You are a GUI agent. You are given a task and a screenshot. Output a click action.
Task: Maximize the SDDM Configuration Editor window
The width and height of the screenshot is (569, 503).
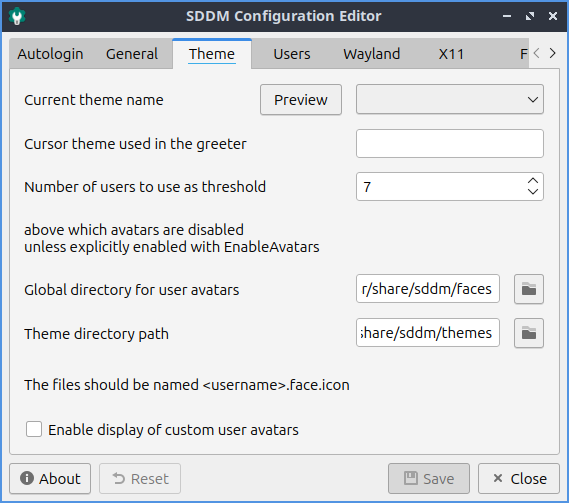530,16
